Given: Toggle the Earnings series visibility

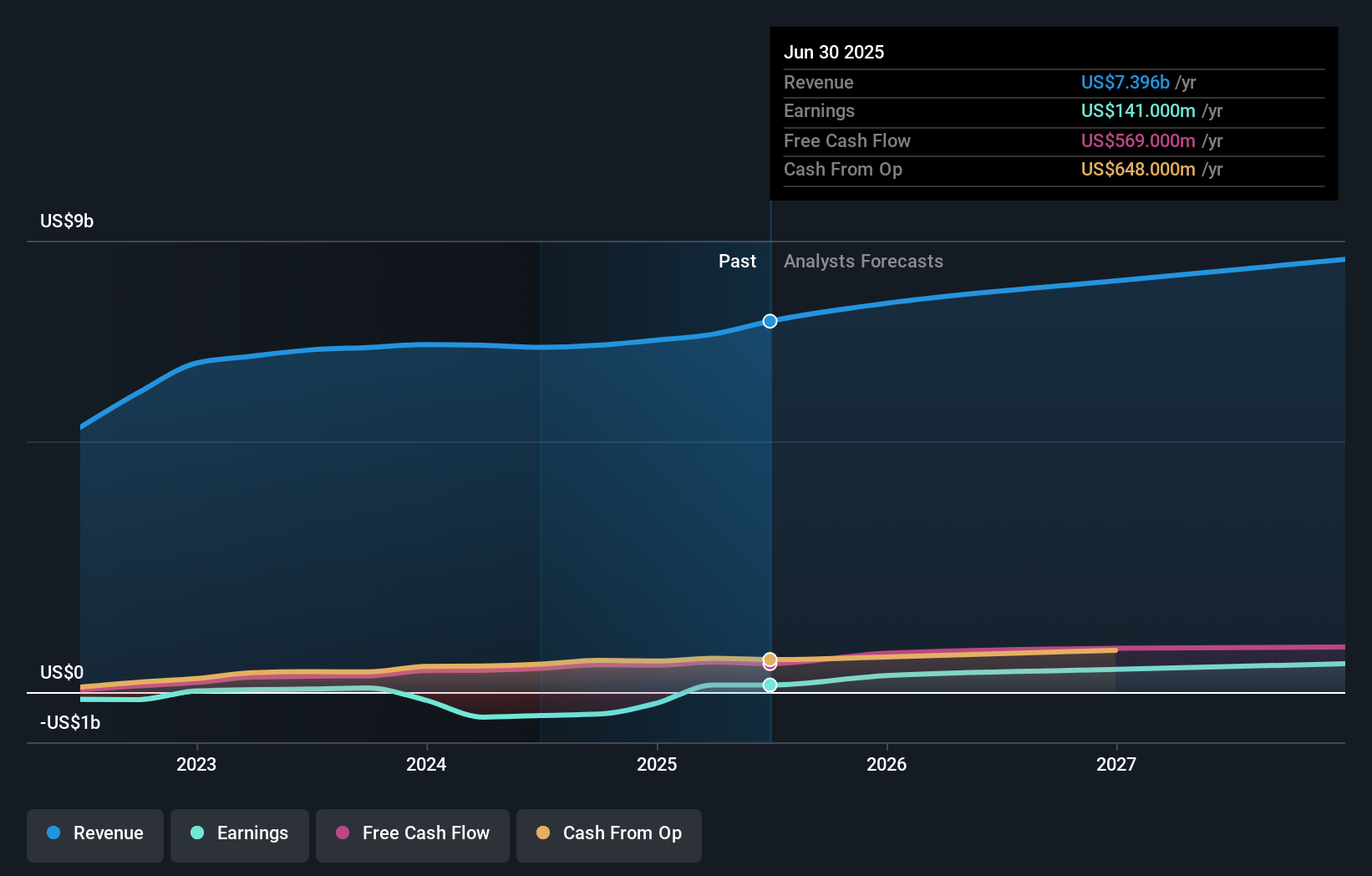Looking at the screenshot, I should [x=240, y=835].
